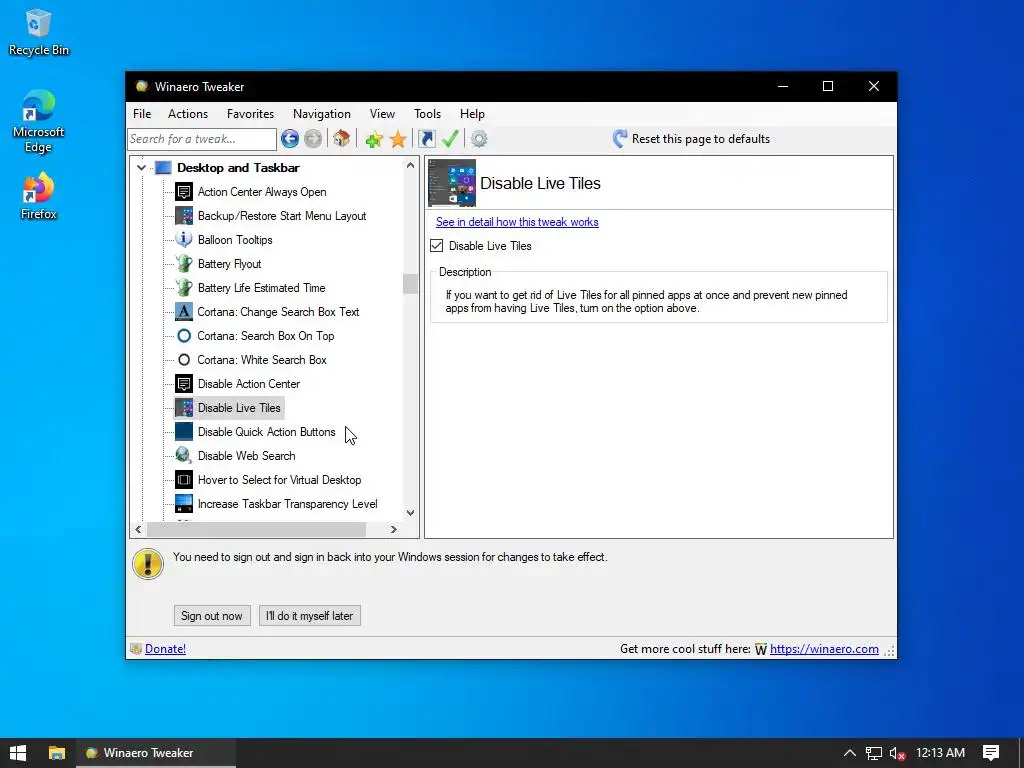The height and width of the screenshot is (768, 1024).
Task: Click the Cortana White Search Box icon
Action: coord(184,360)
